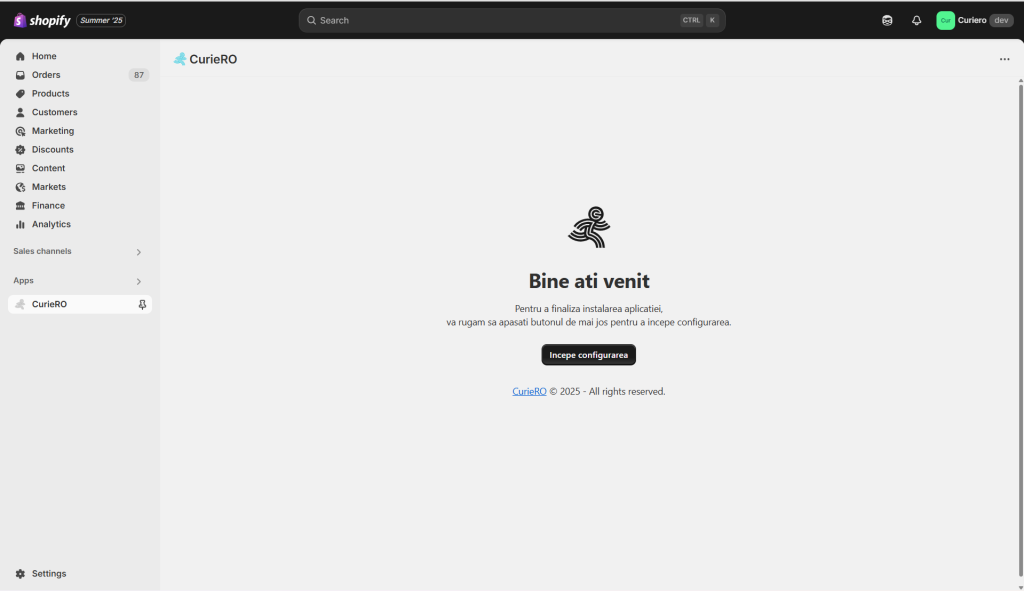Expand Sales channels chevron

coord(138,252)
